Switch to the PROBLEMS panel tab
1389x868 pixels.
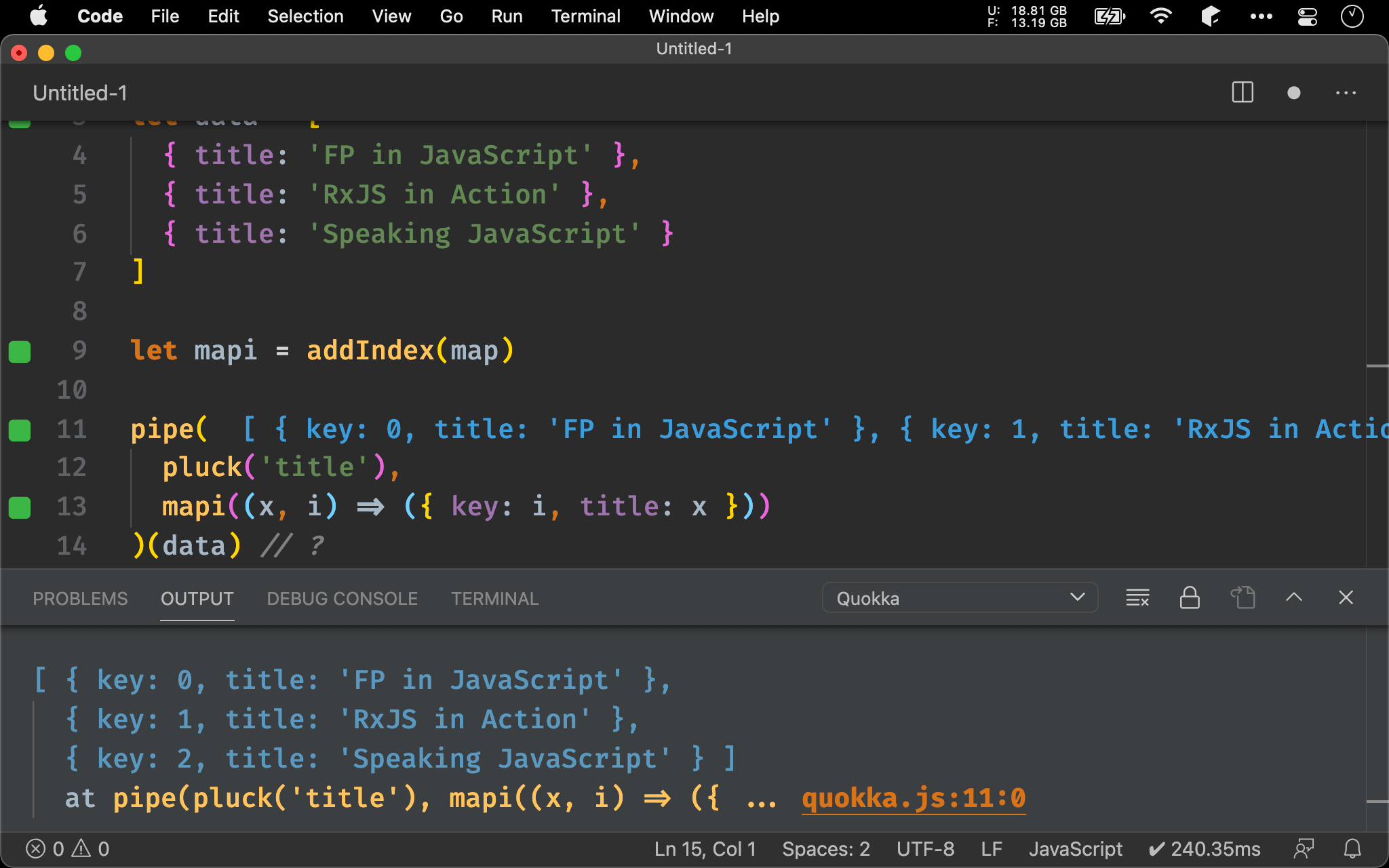[80, 598]
